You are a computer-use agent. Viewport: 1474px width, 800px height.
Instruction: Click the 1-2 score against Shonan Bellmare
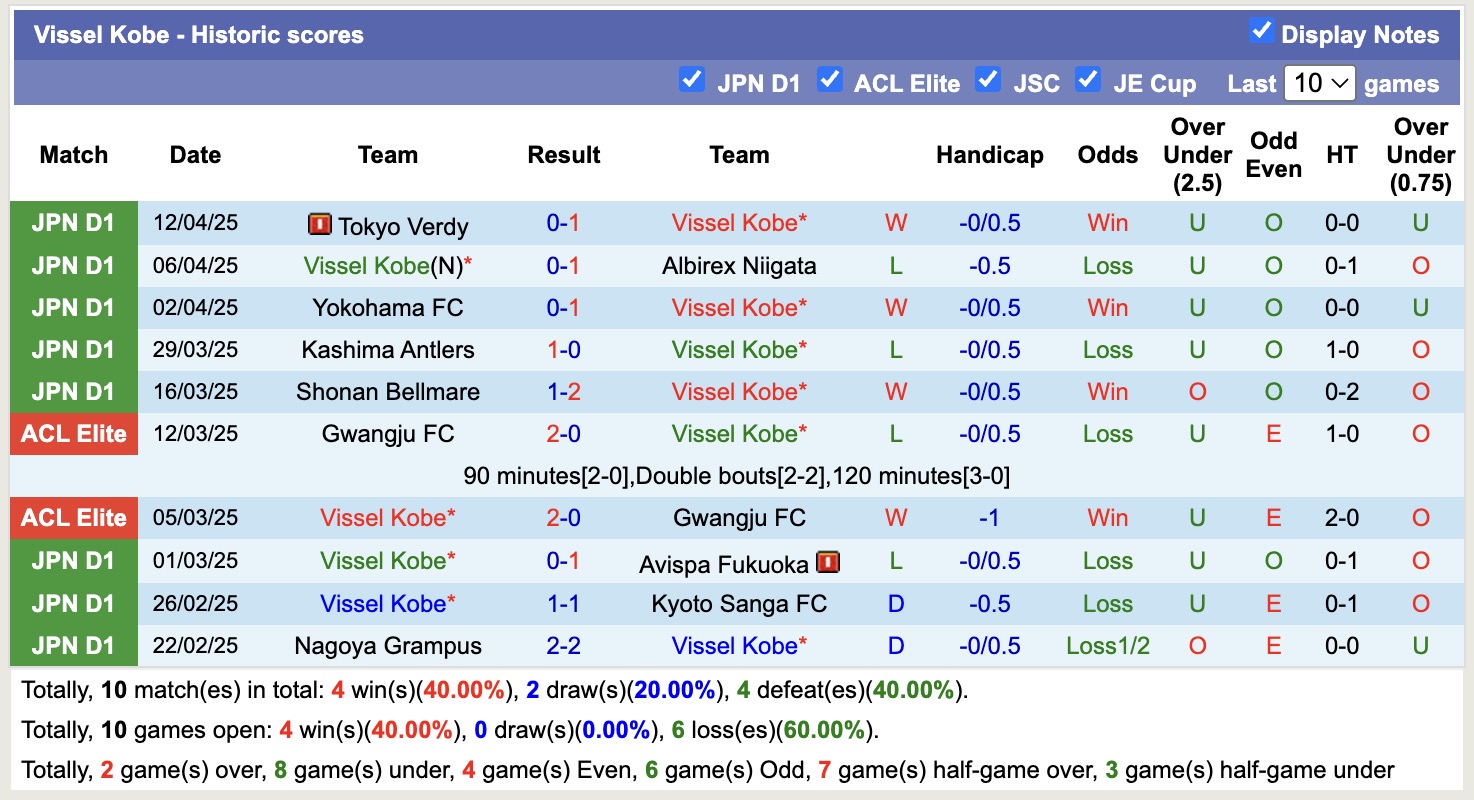(563, 392)
